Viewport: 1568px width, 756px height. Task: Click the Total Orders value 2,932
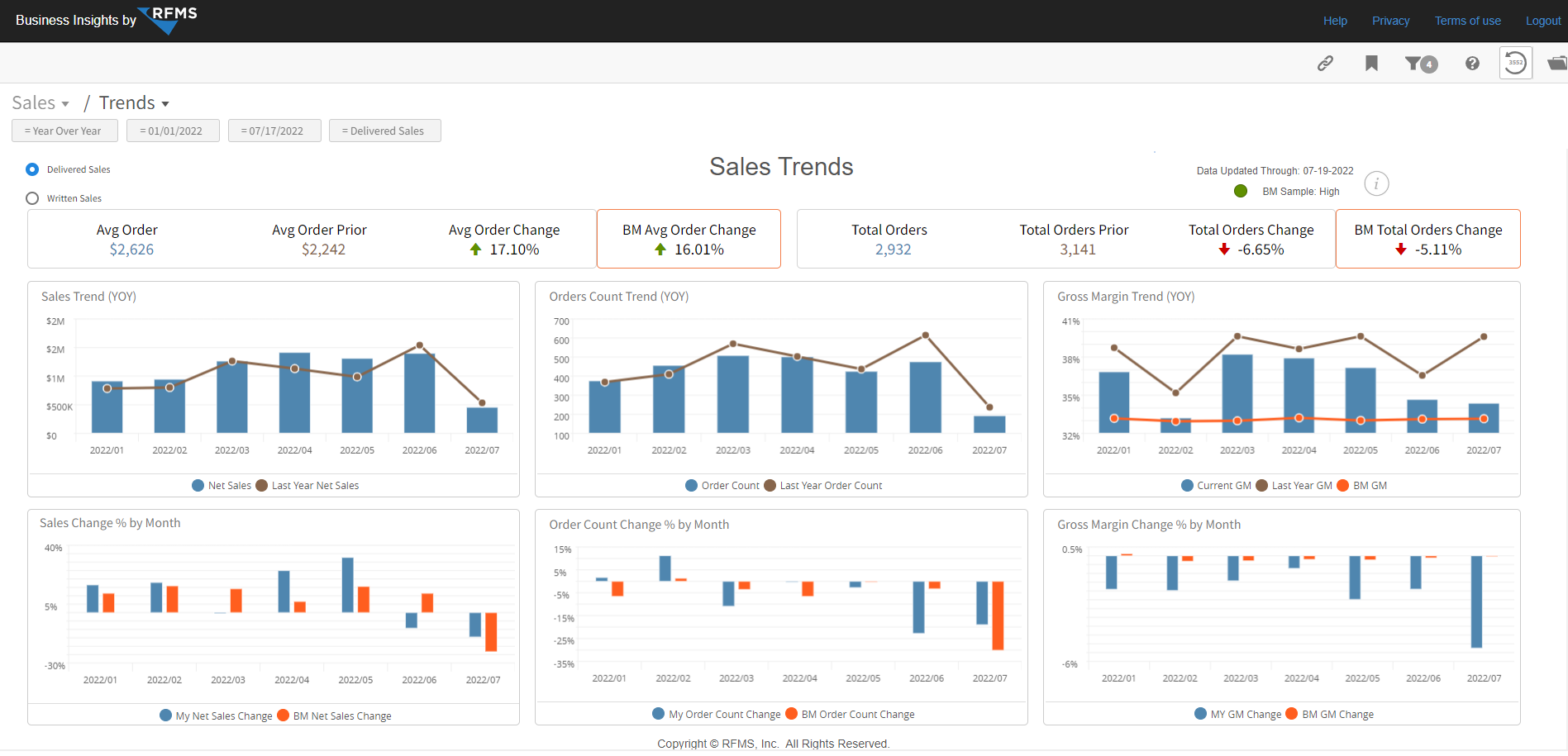893,250
